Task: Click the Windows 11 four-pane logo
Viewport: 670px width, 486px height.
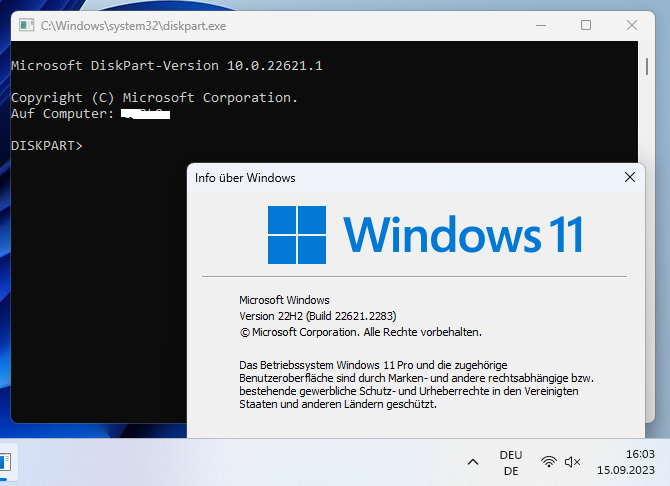Action: (x=297, y=235)
